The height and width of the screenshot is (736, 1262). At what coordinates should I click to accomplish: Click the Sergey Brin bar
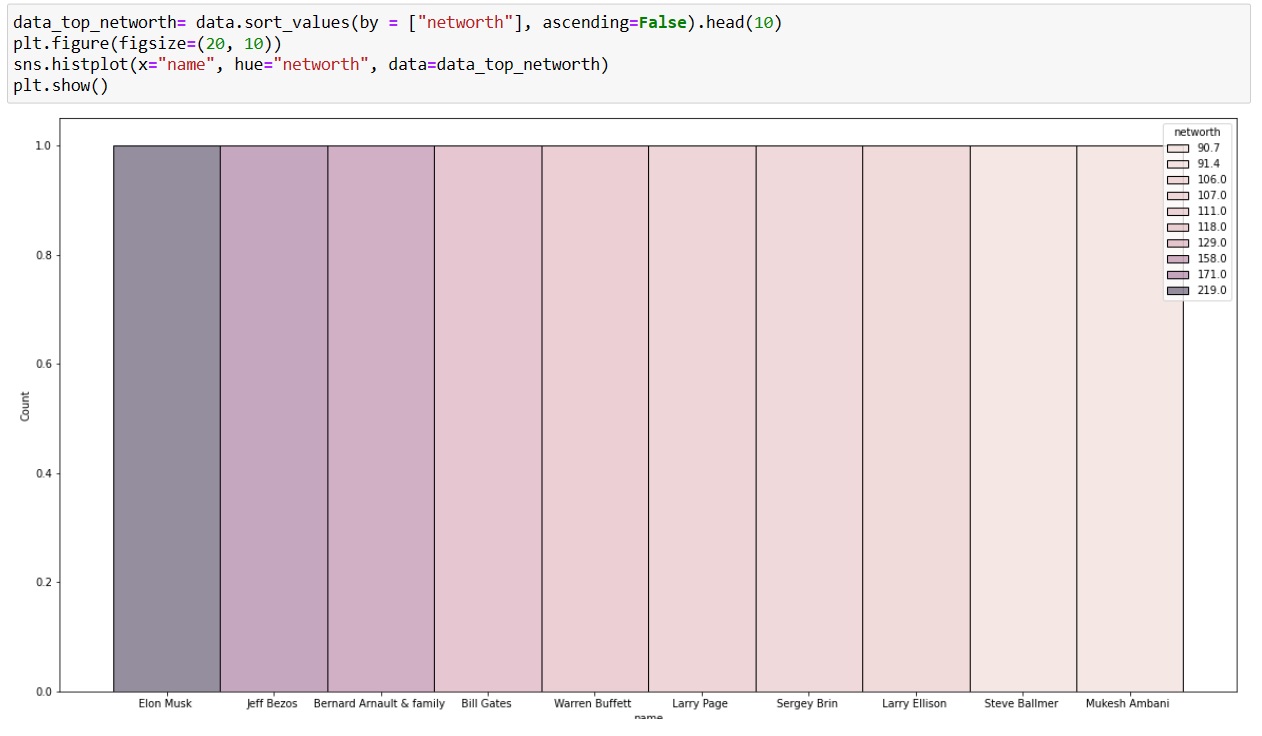coord(809,418)
